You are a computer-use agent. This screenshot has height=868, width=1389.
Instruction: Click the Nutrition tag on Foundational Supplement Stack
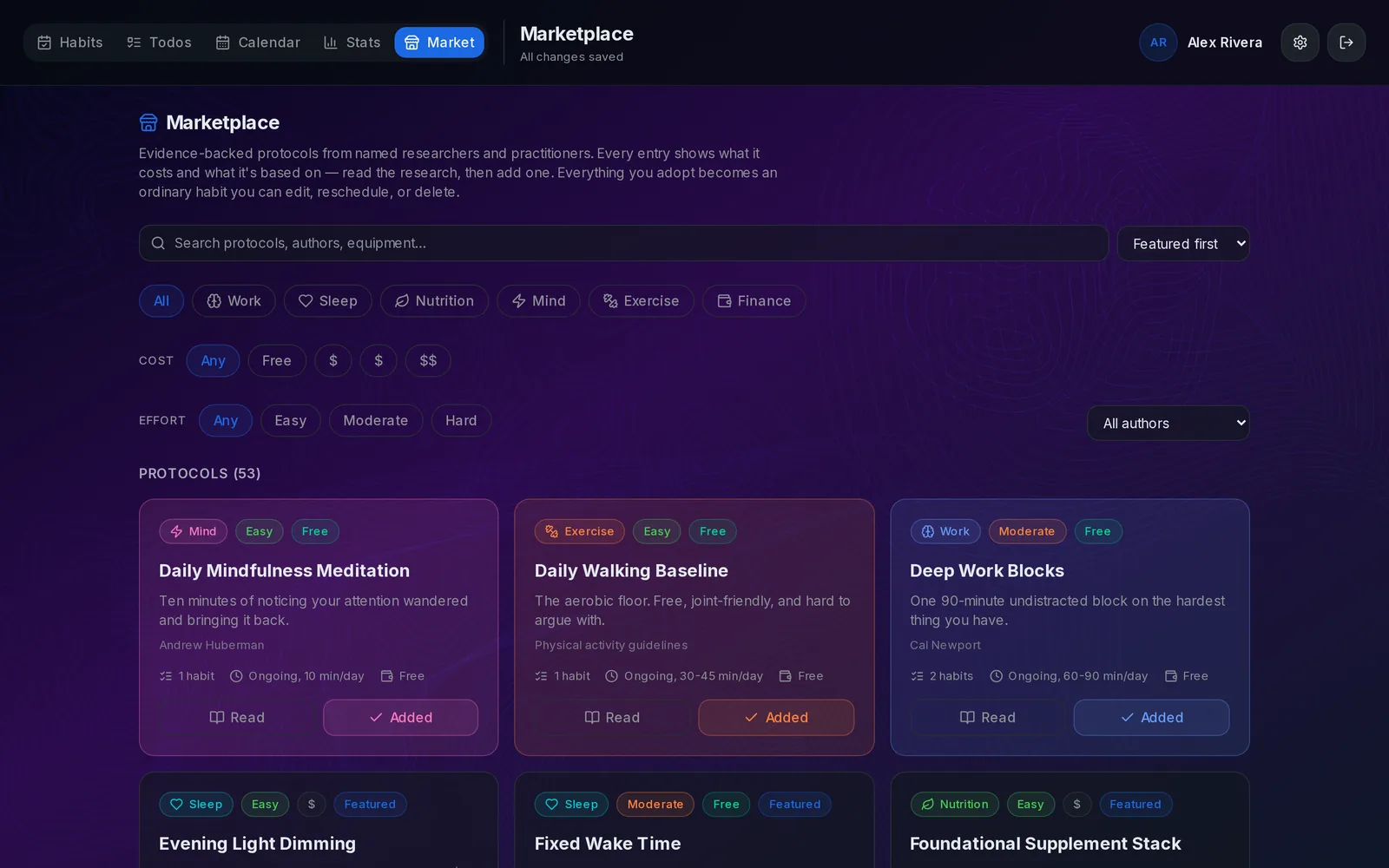tap(955, 805)
